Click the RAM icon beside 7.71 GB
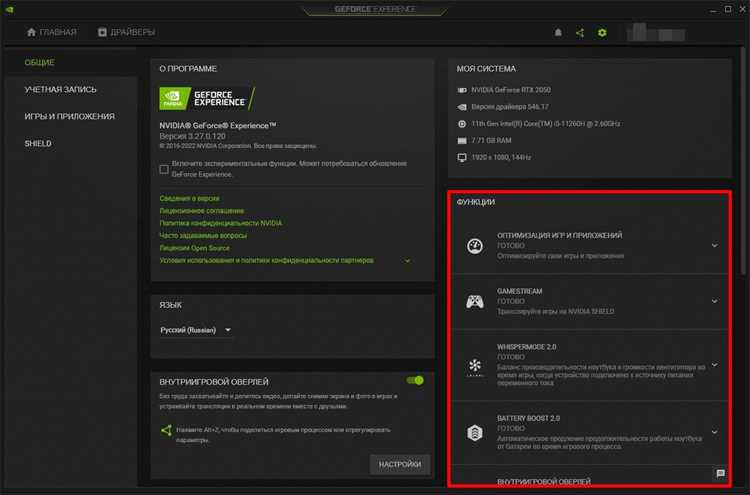Screen dimensions: 750x495 (462, 141)
